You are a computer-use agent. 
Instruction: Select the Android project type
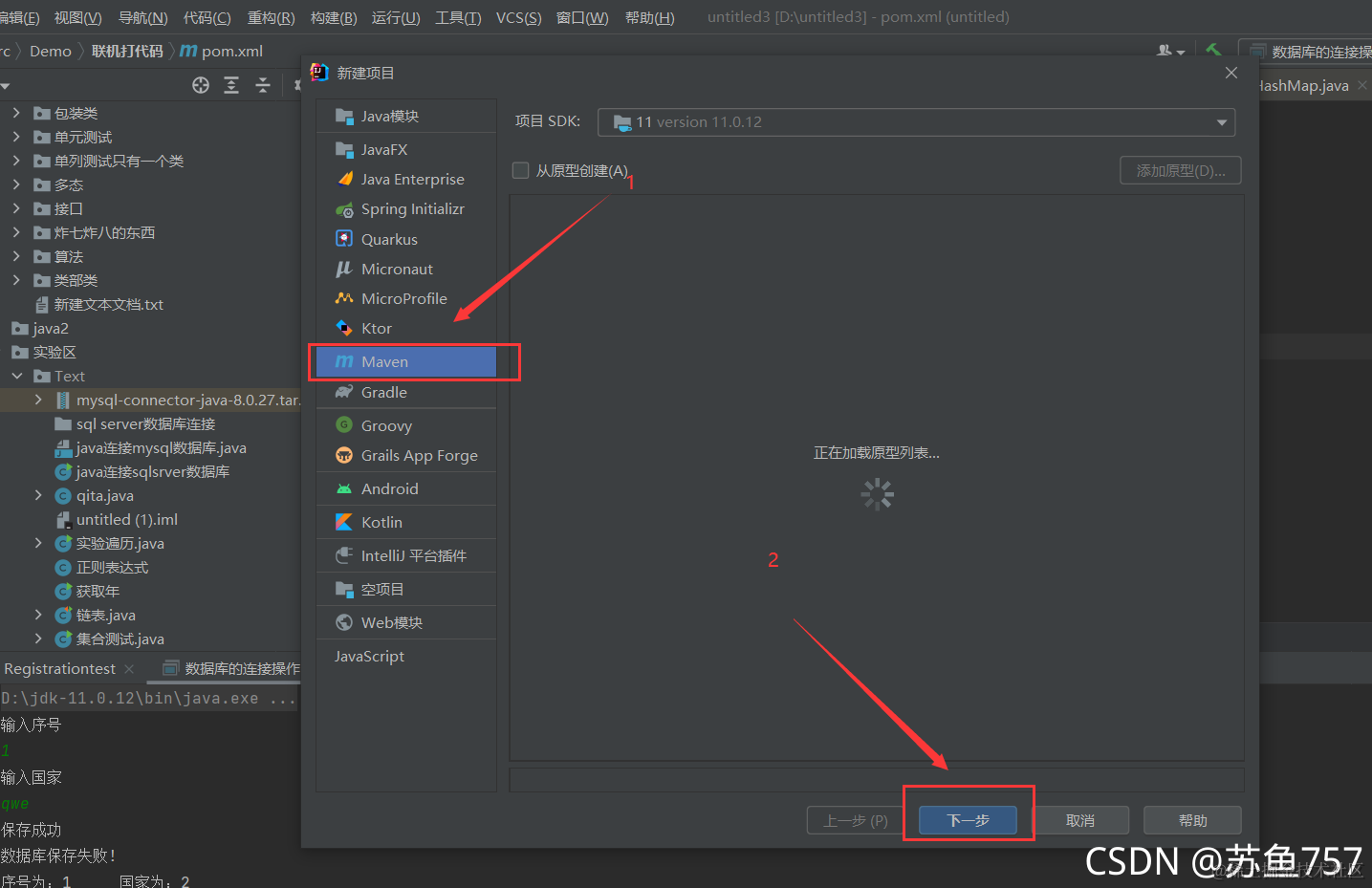click(406, 488)
